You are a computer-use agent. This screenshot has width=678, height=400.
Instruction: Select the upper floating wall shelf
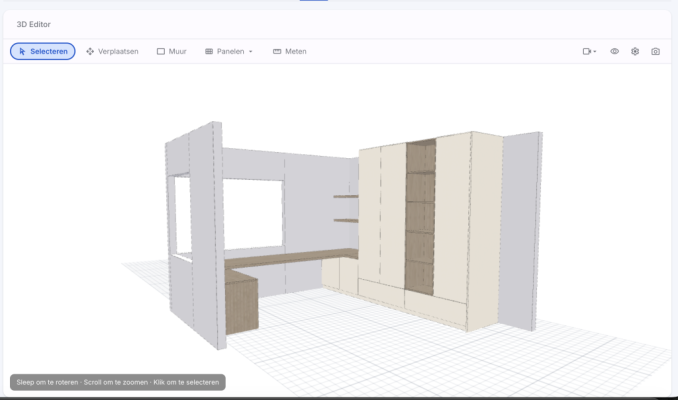click(x=345, y=196)
